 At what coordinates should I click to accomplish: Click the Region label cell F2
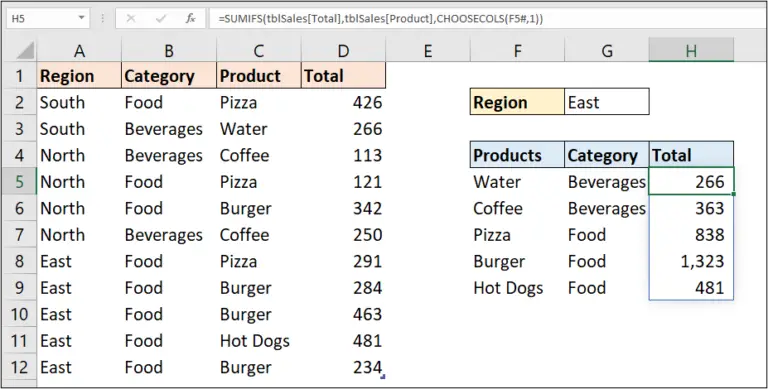(x=517, y=102)
